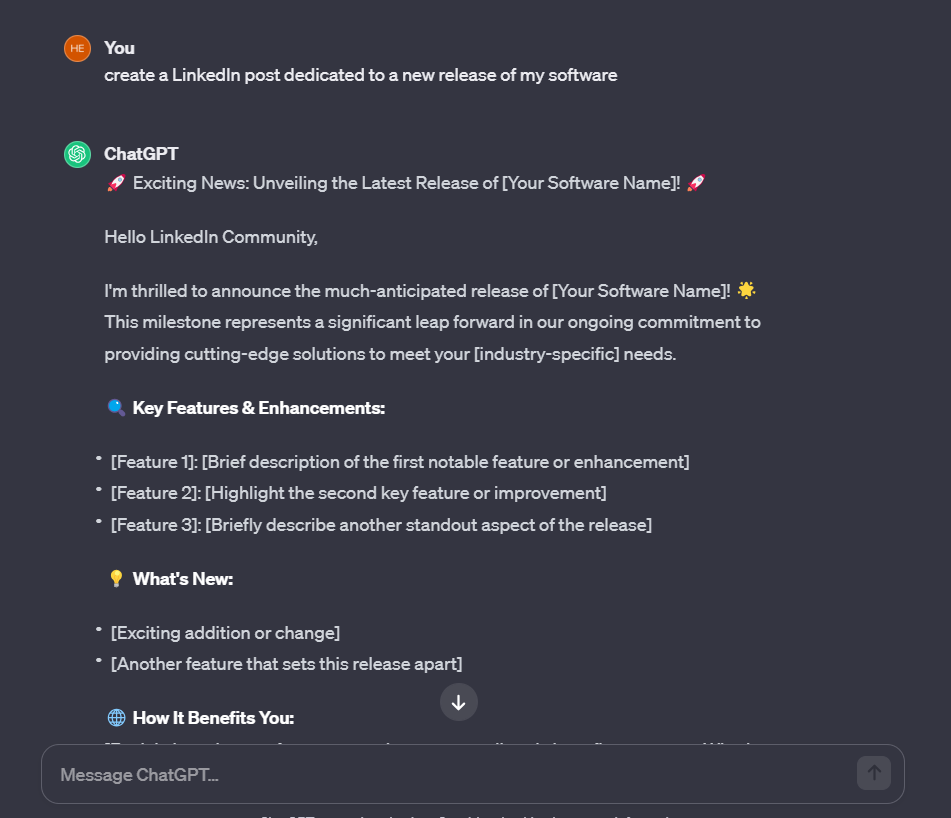
Task: Click the "What's New:" heading text
Action: pyautogui.click(x=183, y=579)
